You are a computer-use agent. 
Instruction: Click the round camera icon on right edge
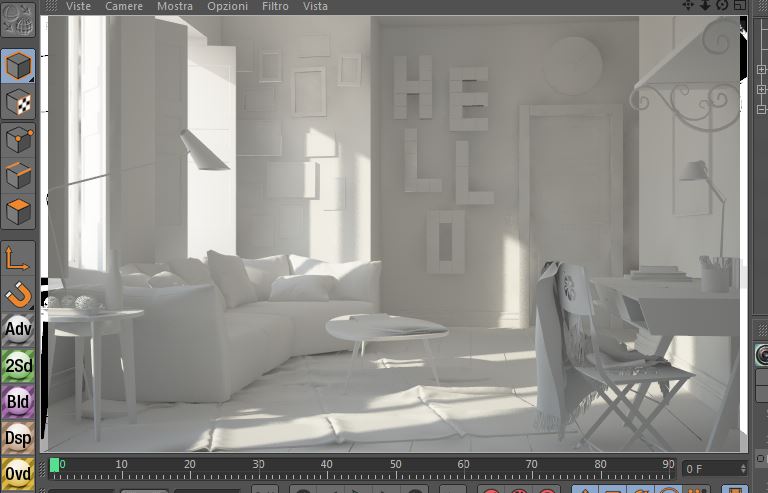tap(762, 355)
